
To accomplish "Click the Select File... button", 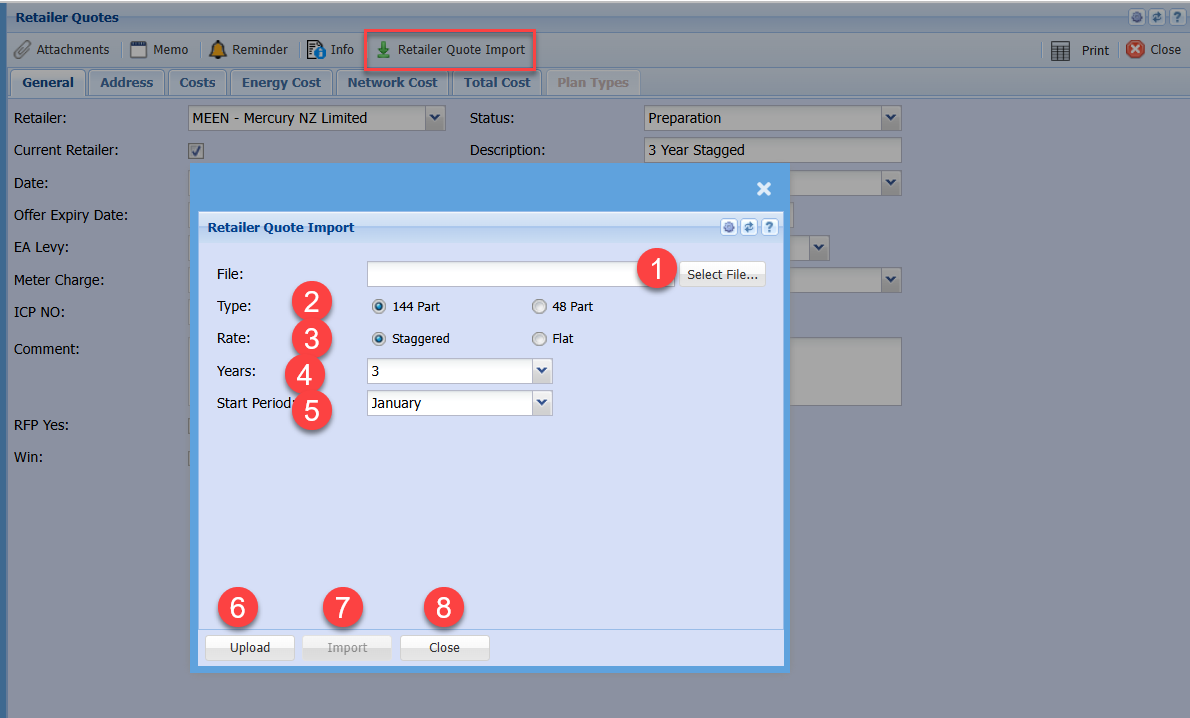I will click(x=722, y=275).
